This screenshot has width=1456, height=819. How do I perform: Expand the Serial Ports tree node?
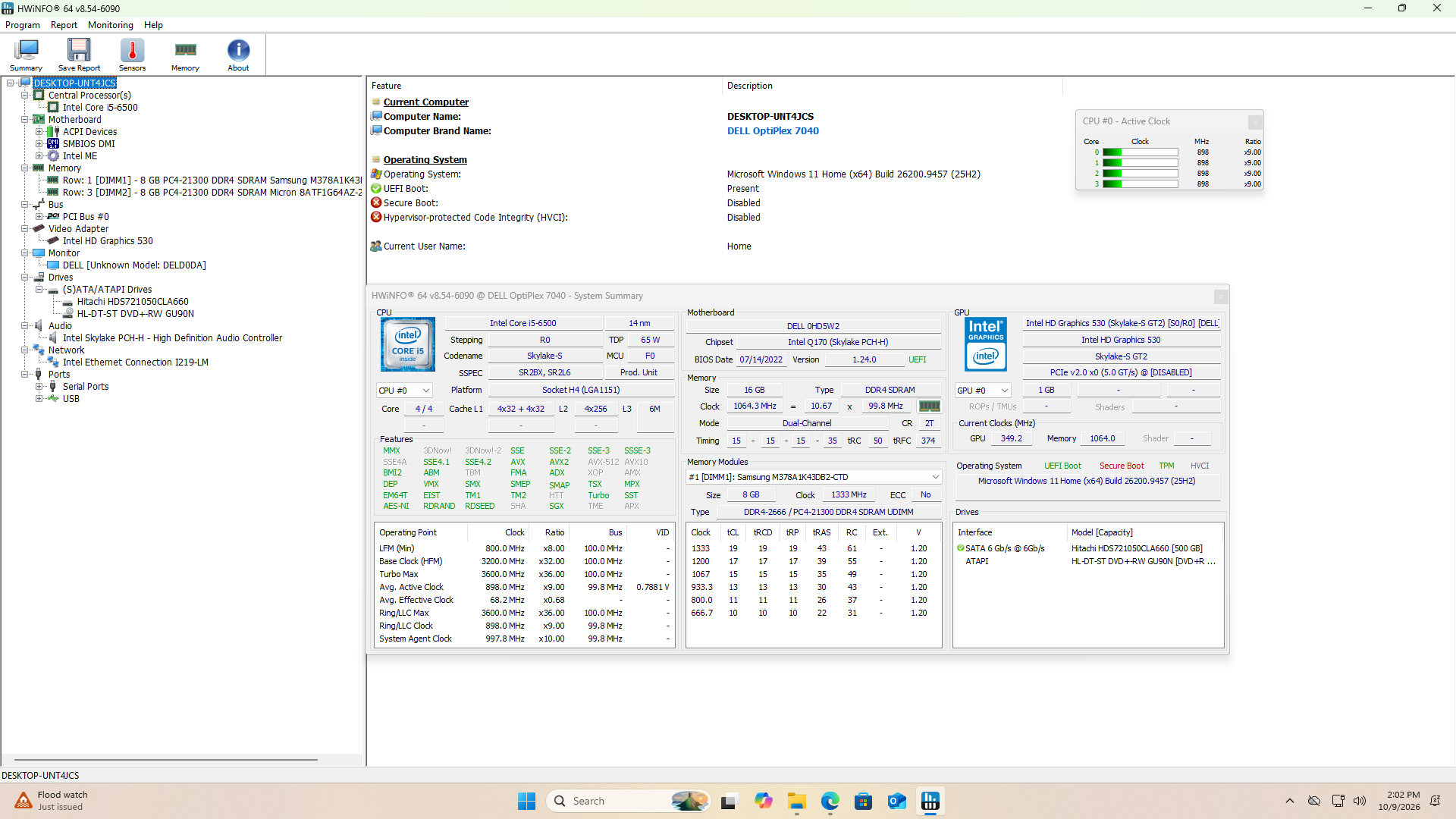[39, 387]
